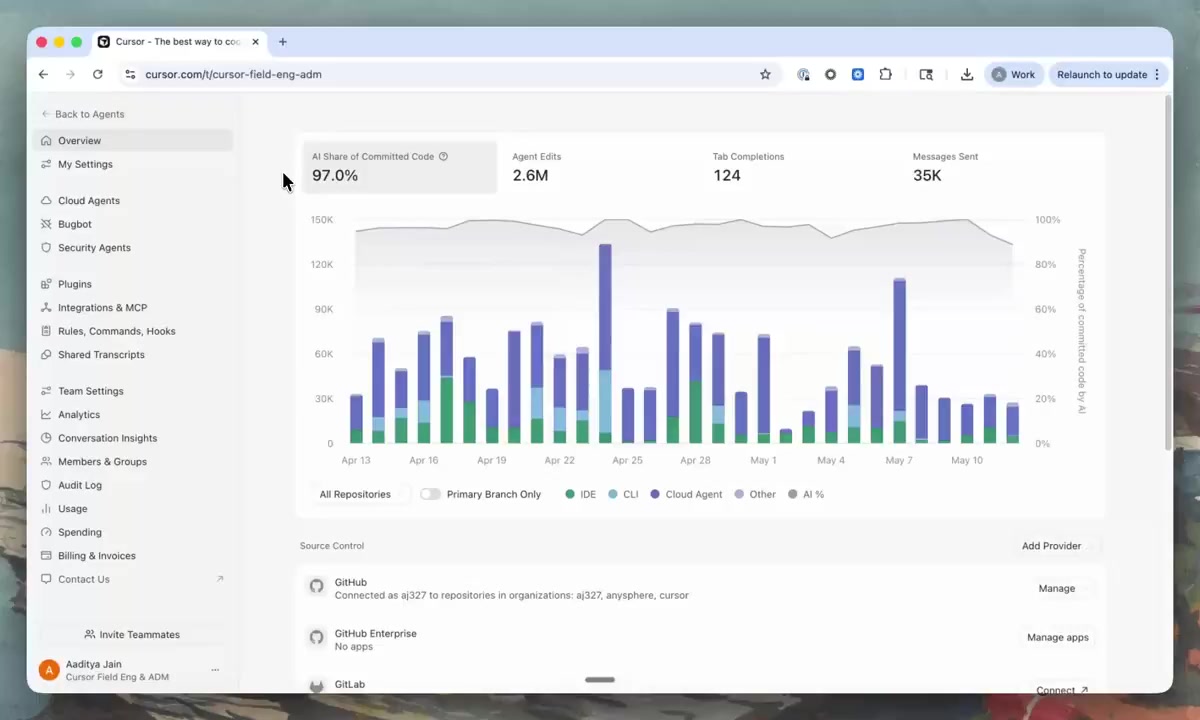
Task: Click the blue gear extension icon
Action: pos(858,74)
